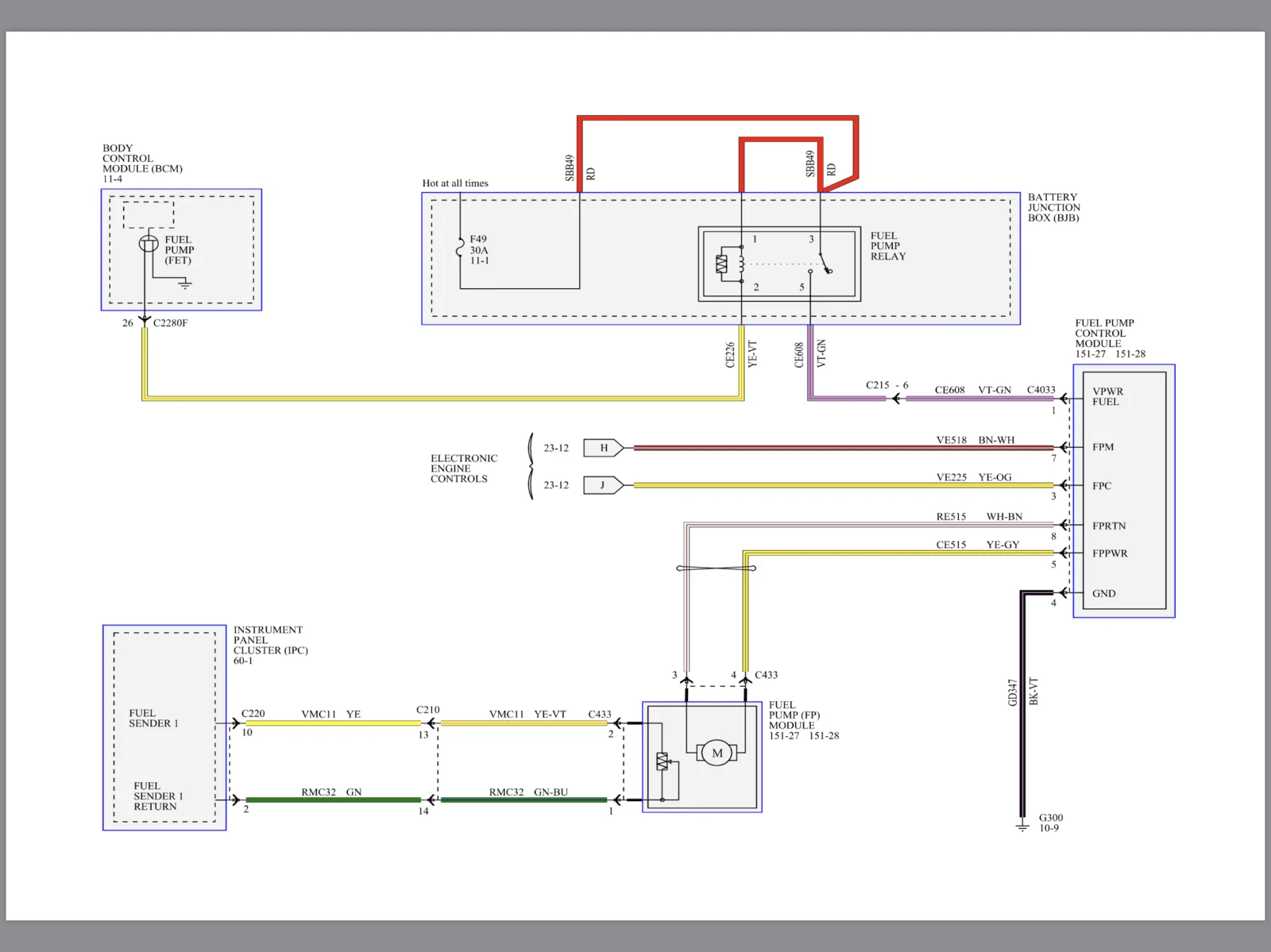Screen dimensions: 1271x952
Task: Click the C210 connector label
Action: pos(428,710)
